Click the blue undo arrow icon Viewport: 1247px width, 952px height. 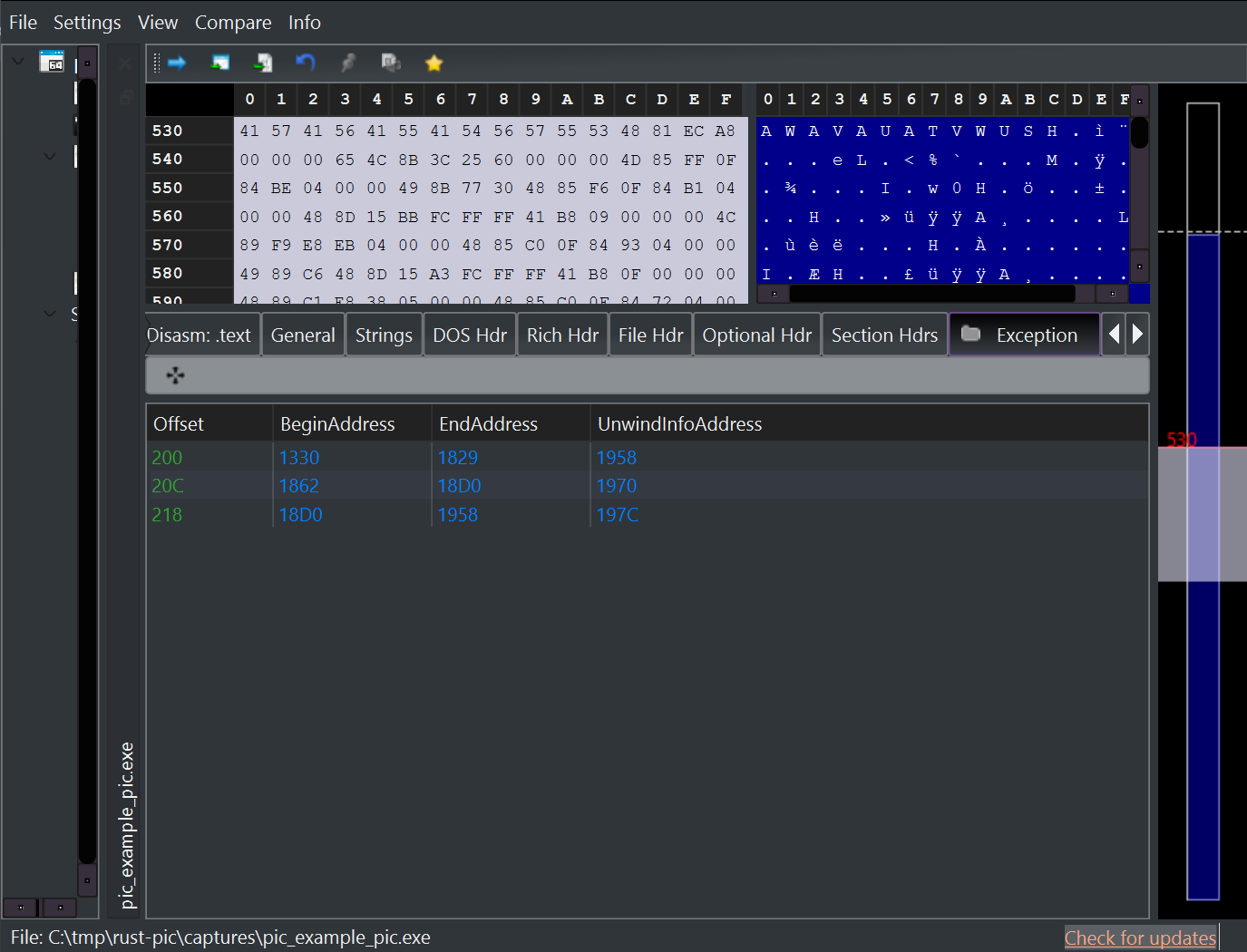click(306, 62)
